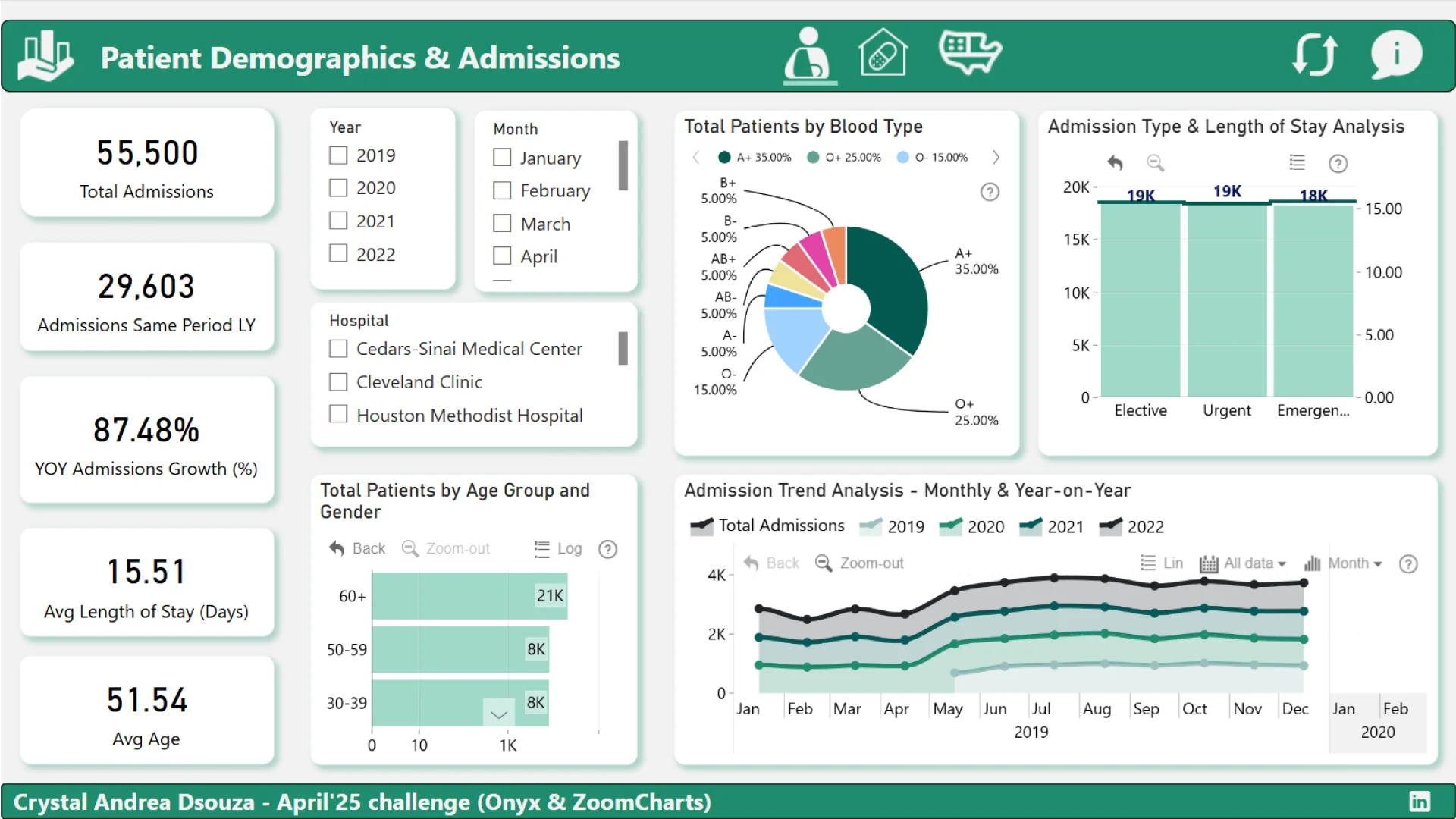Click the refresh/reset filters icon

click(x=1314, y=55)
